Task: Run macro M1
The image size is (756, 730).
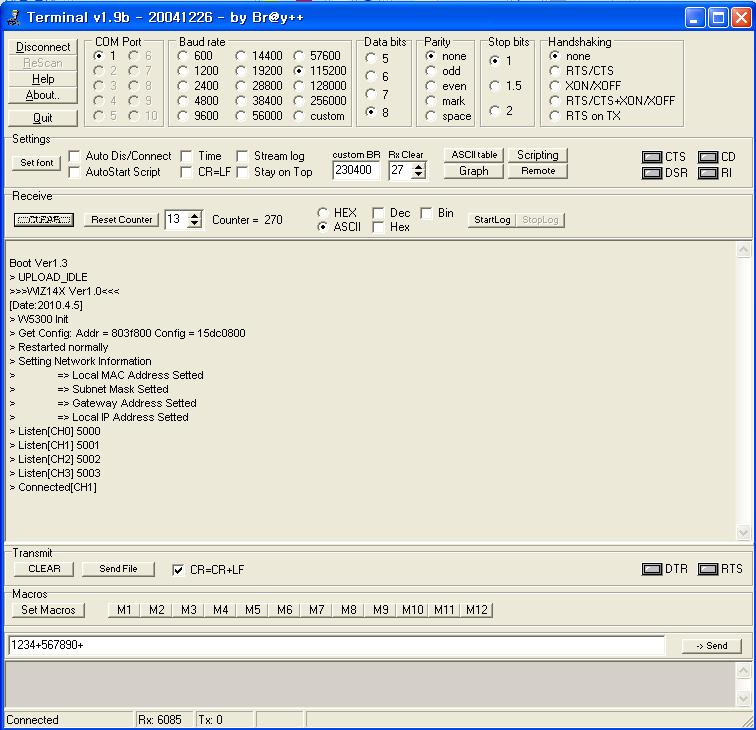Action: click(x=124, y=610)
